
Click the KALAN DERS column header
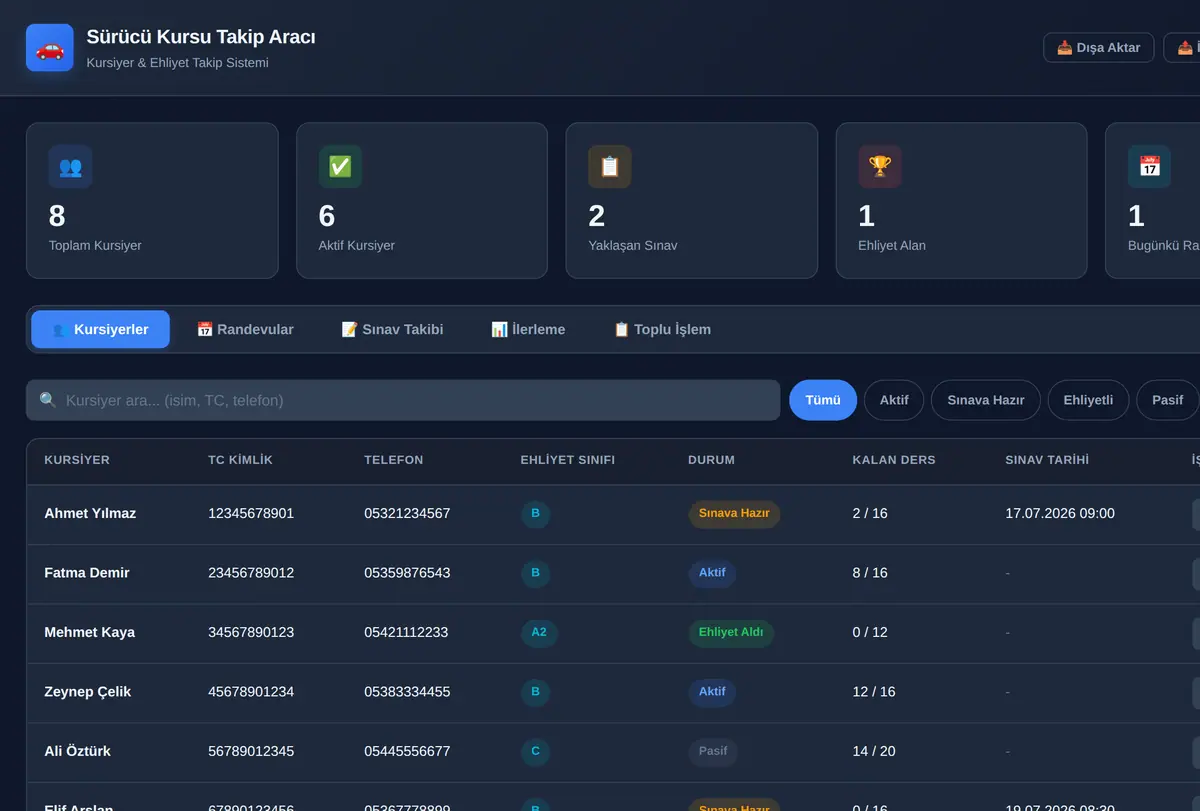894,461
